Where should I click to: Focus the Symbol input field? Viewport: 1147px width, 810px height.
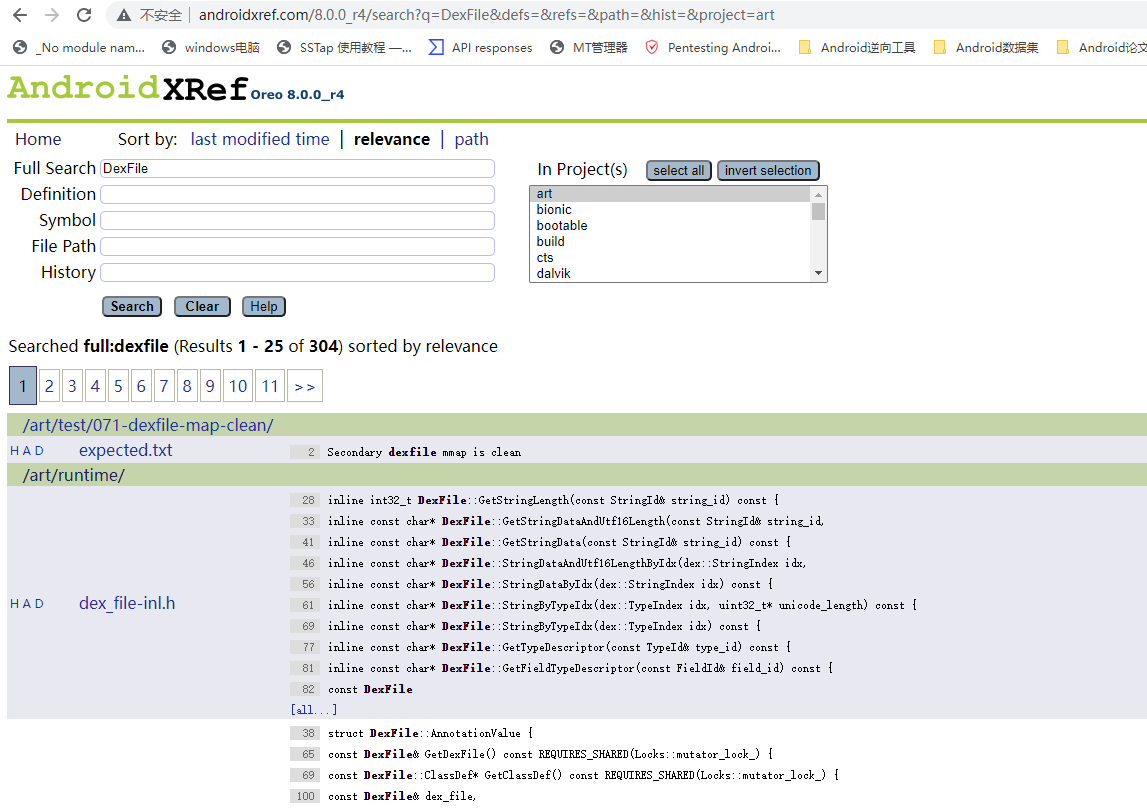[297, 220]
